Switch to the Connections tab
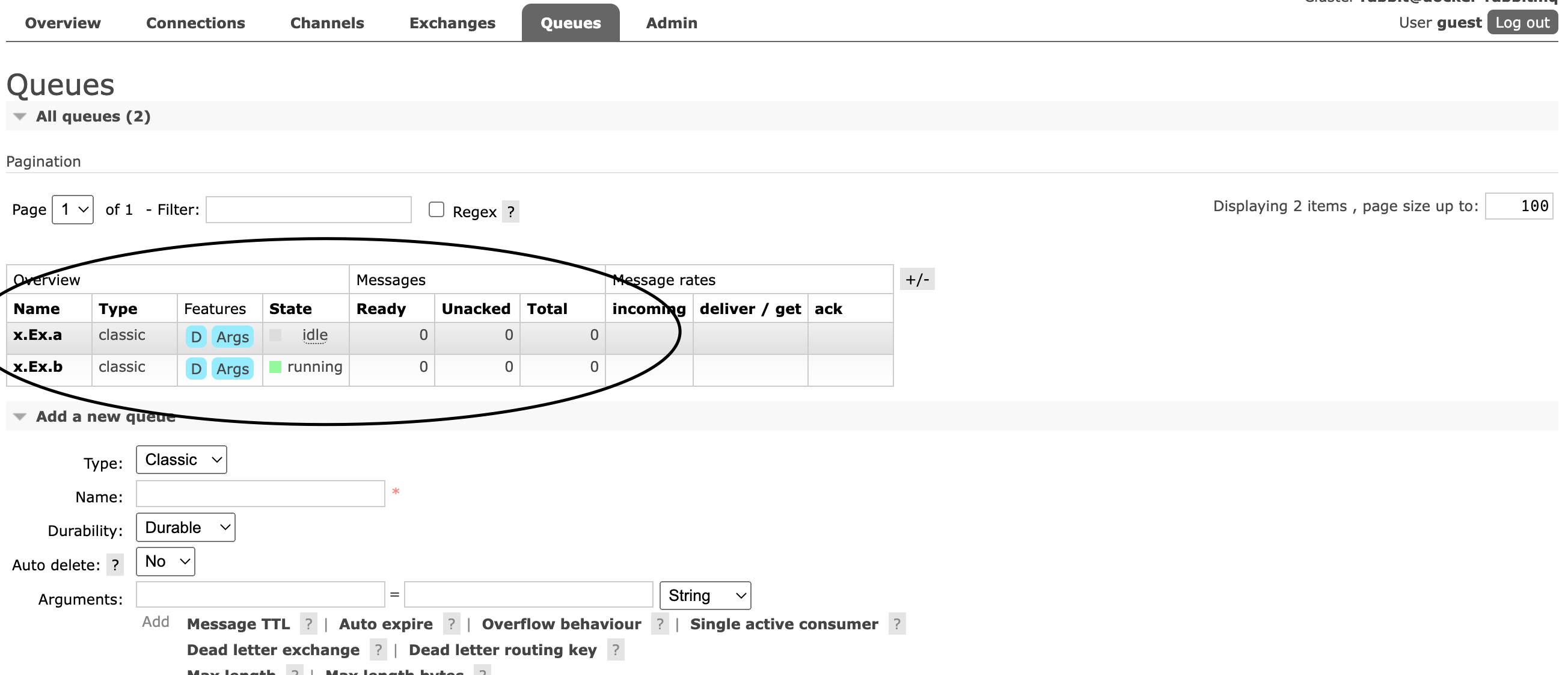The width and height of the screenshot is (1568, 675). [195, 23]
